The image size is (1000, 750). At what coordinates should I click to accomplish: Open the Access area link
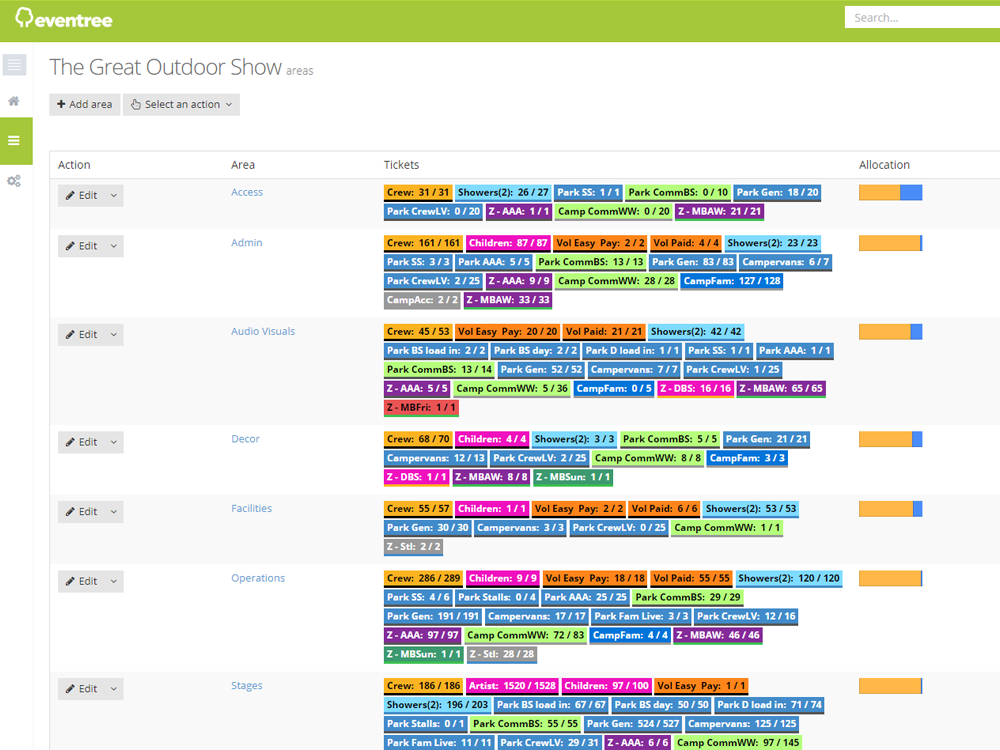247,191
